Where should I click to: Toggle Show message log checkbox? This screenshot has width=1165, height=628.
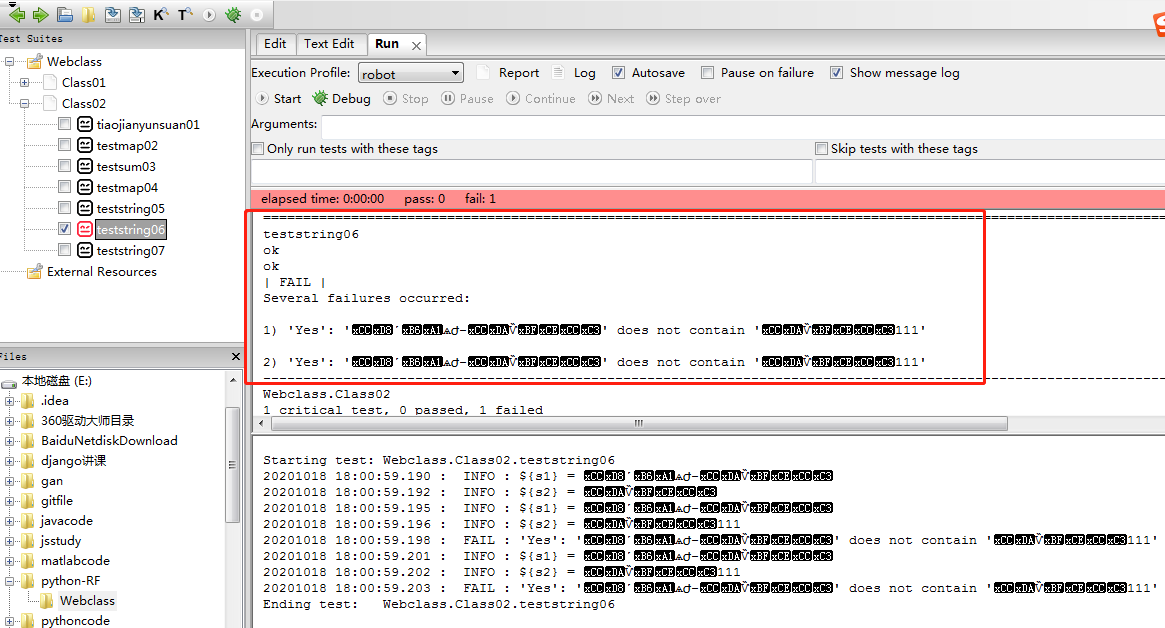837,72
